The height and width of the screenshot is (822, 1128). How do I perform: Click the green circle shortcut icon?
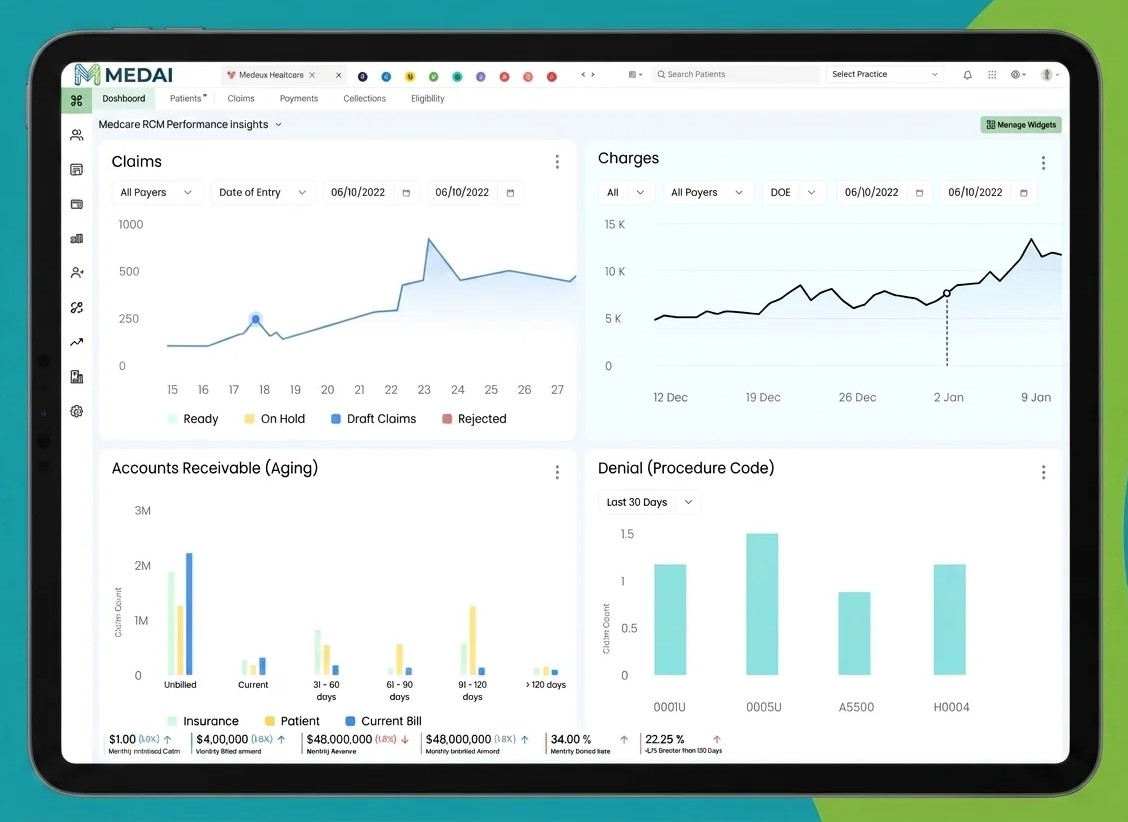pos(434,76)
